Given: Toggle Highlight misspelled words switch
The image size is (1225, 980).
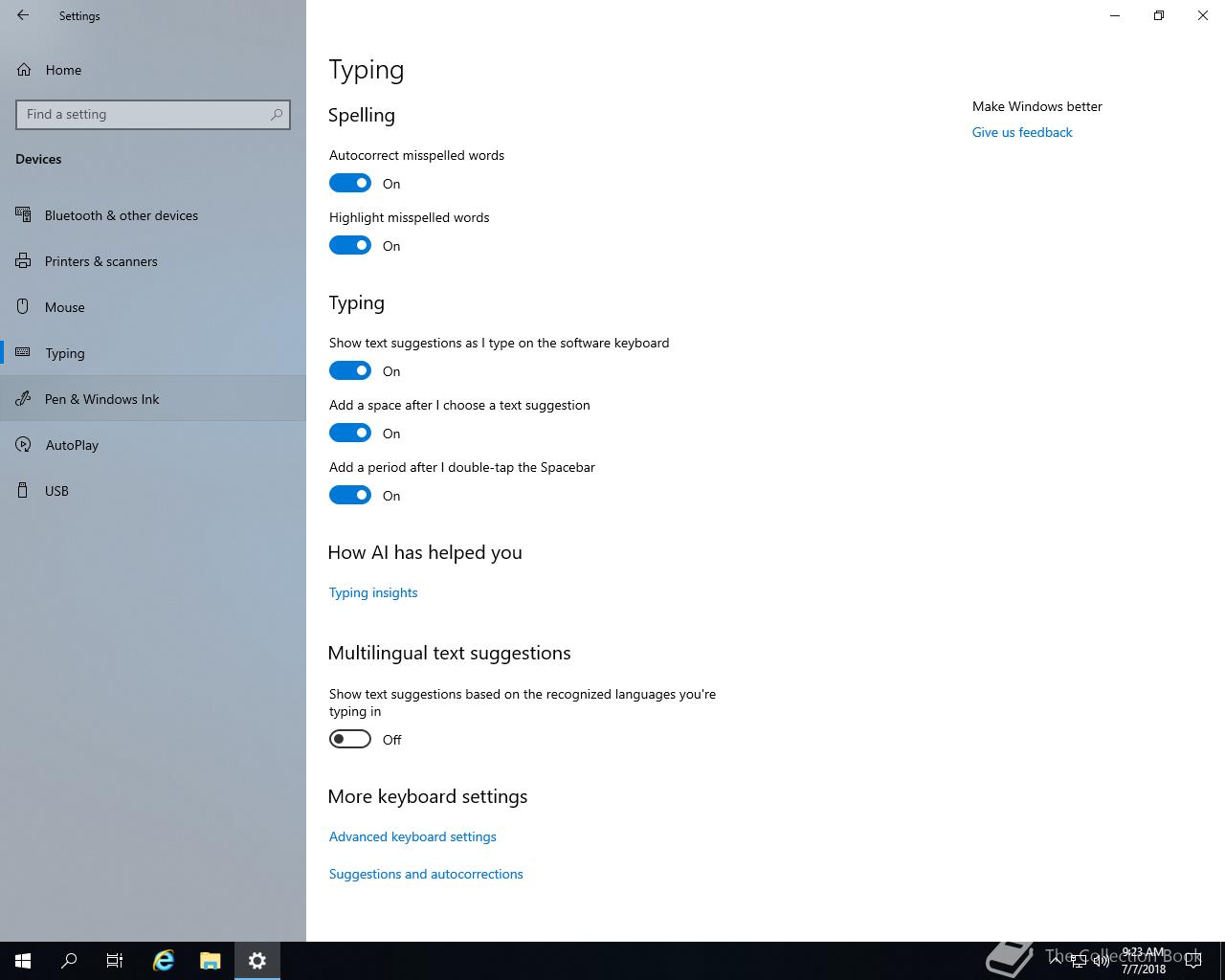Looking at the screenshot, I should point(350,245).
